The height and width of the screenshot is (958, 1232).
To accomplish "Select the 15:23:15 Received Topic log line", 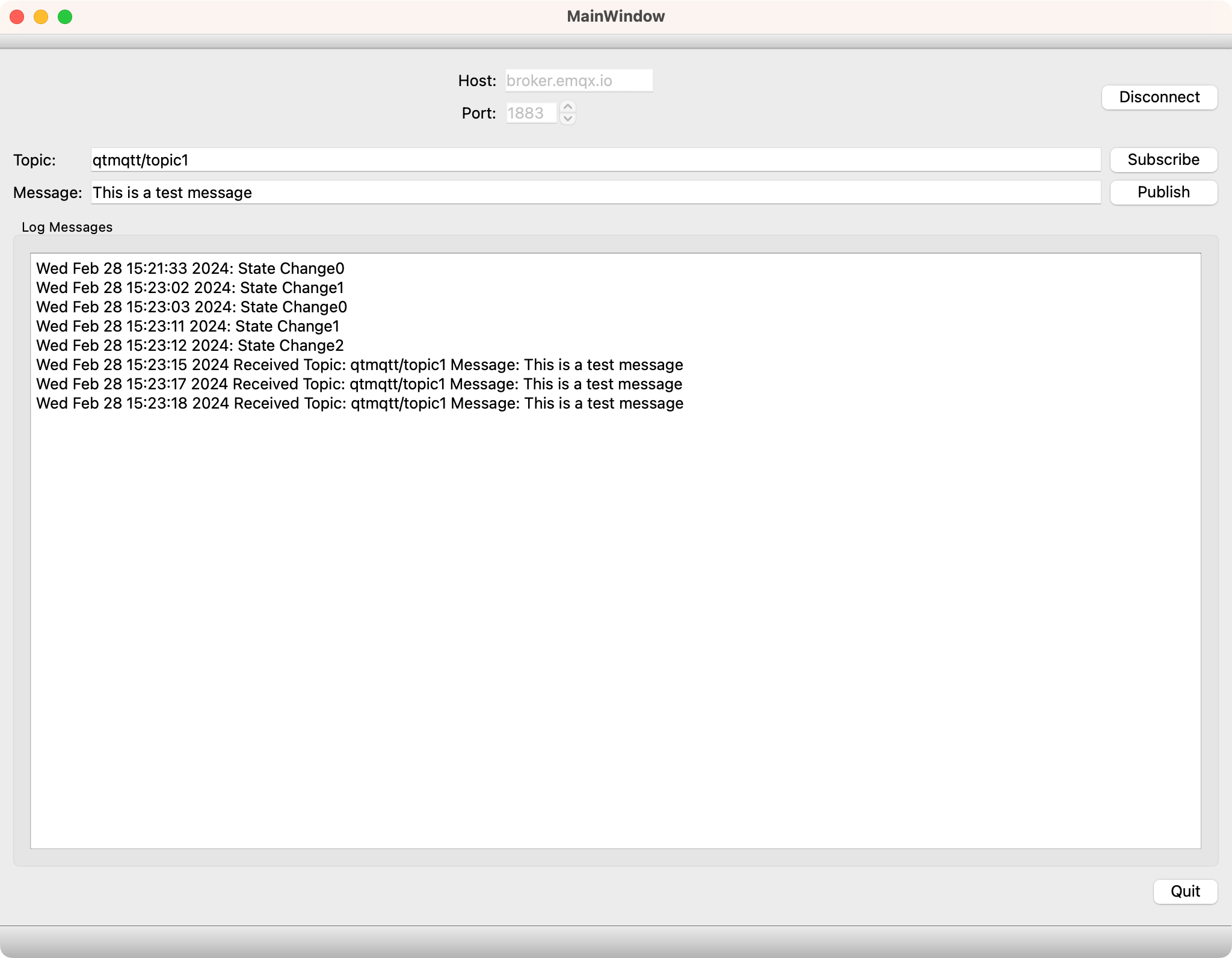I will click(359, 364).
